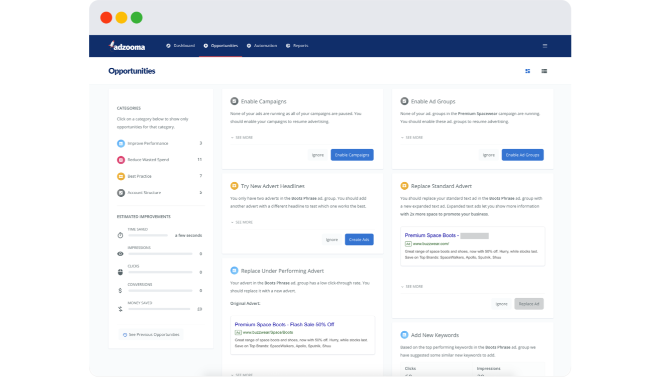Expand See More under Replace Standard Advert

click(x=412, y=287)
